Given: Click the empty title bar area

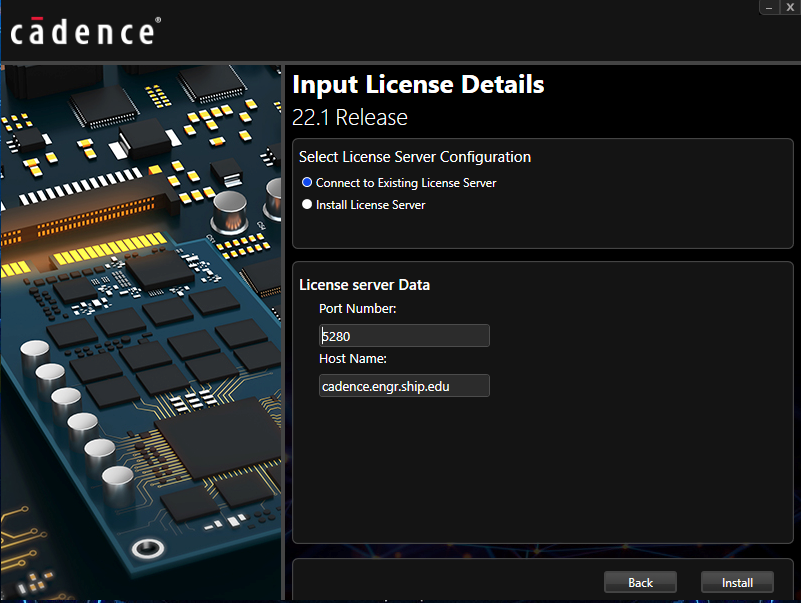Looking at the screenshot, I should click(450, 30).
